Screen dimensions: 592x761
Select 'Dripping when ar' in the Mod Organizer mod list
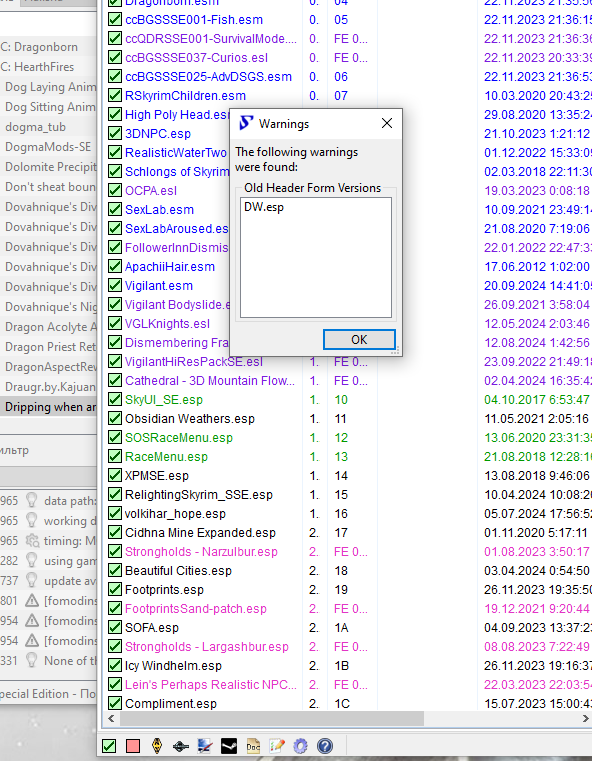tap(49, 407)
